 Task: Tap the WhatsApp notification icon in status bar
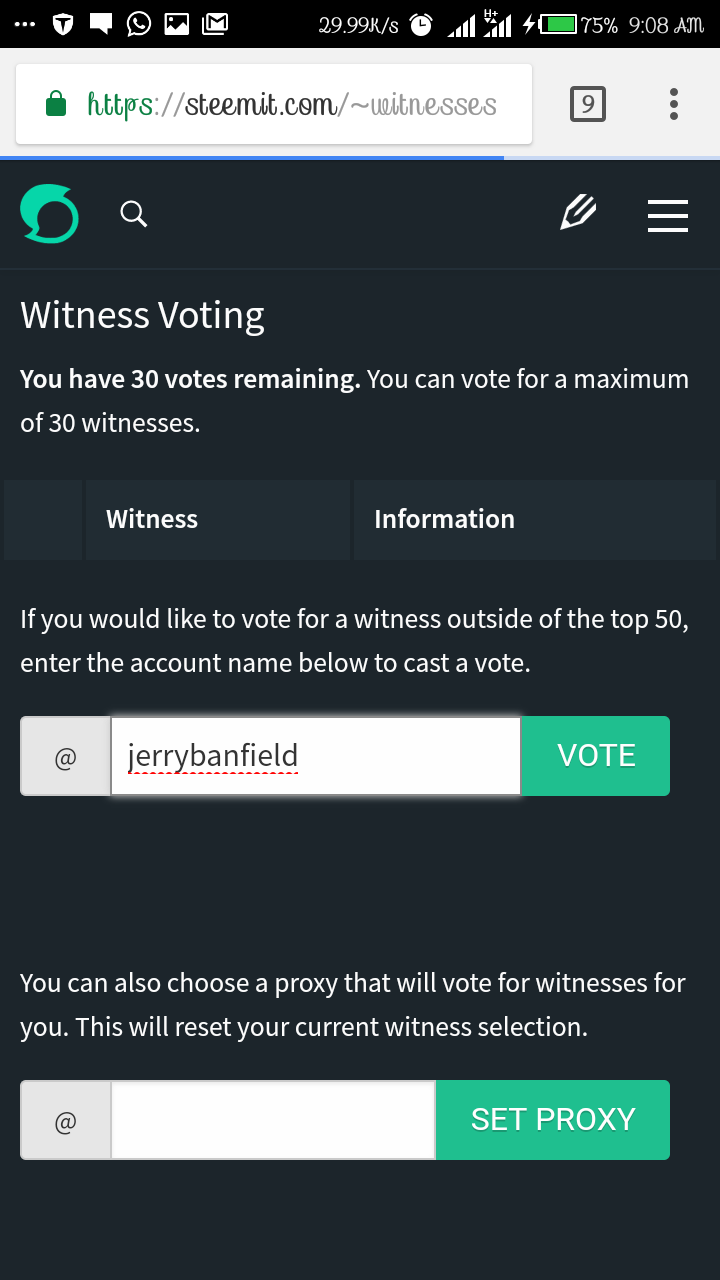[x=139, y=24]
